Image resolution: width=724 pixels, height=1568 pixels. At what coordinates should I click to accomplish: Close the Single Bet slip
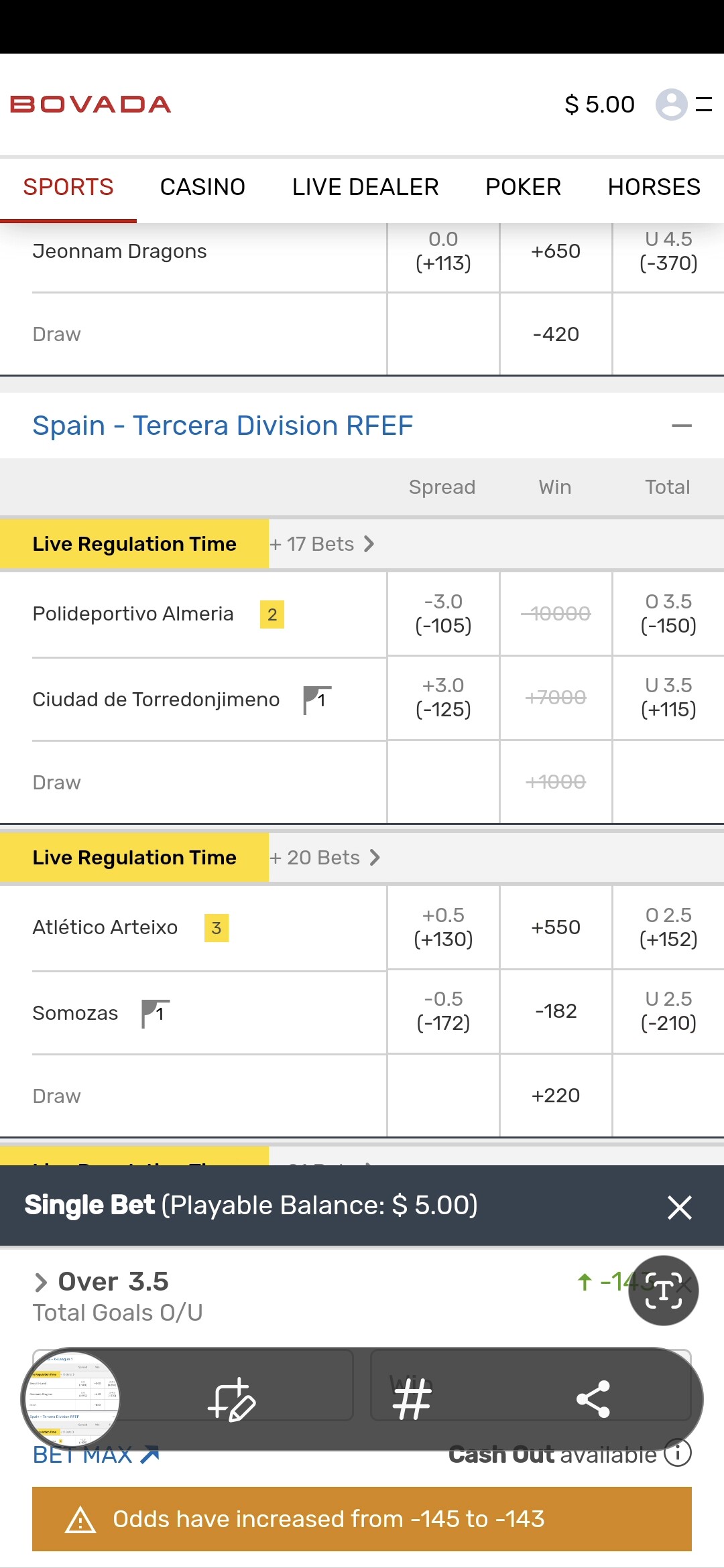coord(679,1207)
